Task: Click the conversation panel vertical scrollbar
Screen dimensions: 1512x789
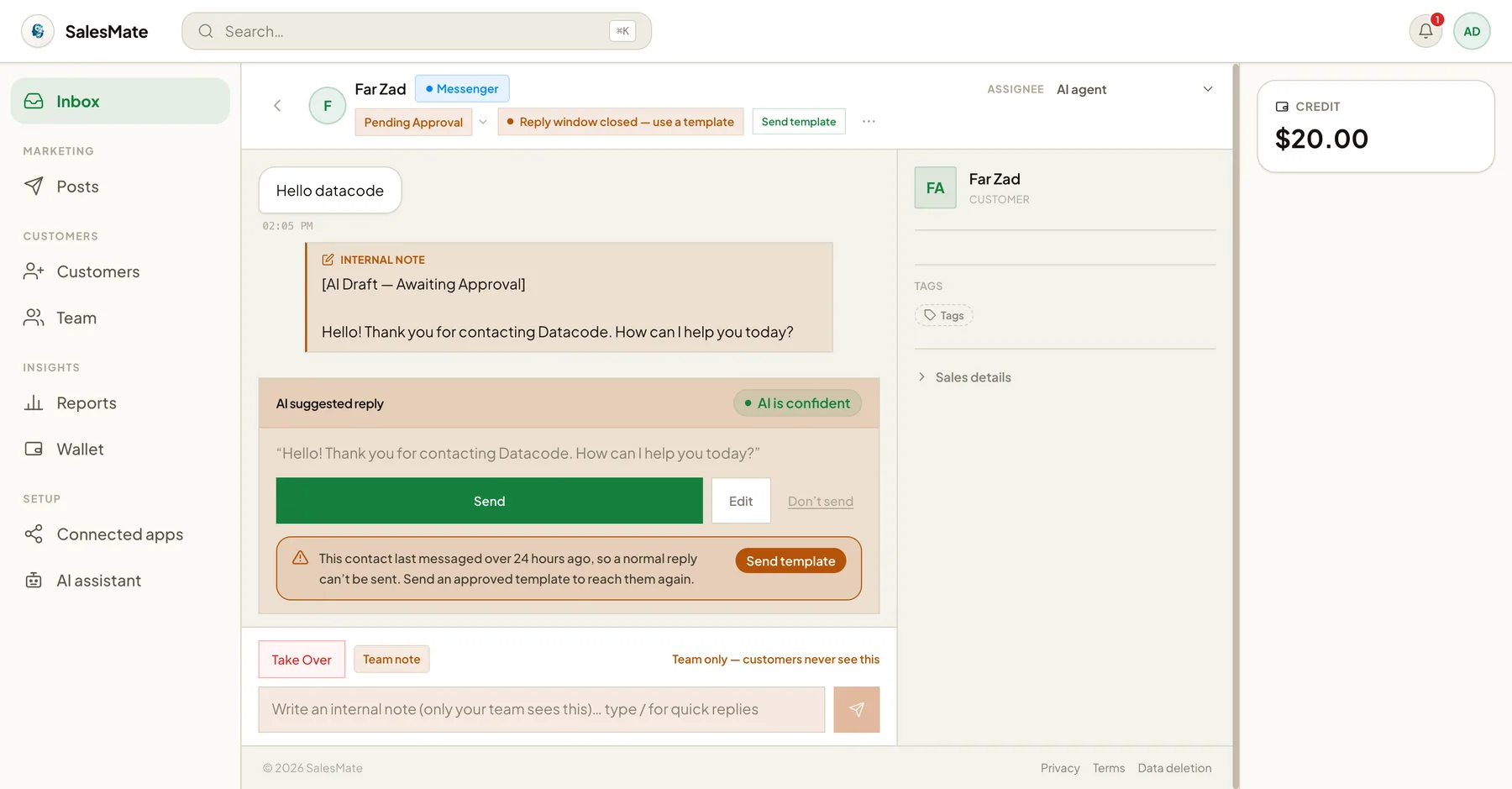Action: pyautogui.click(x=1236, y=426)
